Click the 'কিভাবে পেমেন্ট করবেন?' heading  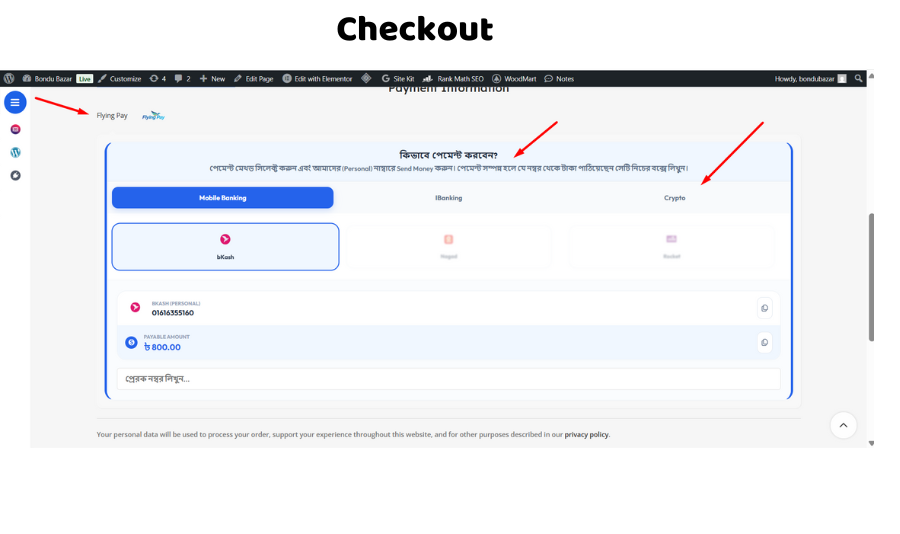[448, 155]
